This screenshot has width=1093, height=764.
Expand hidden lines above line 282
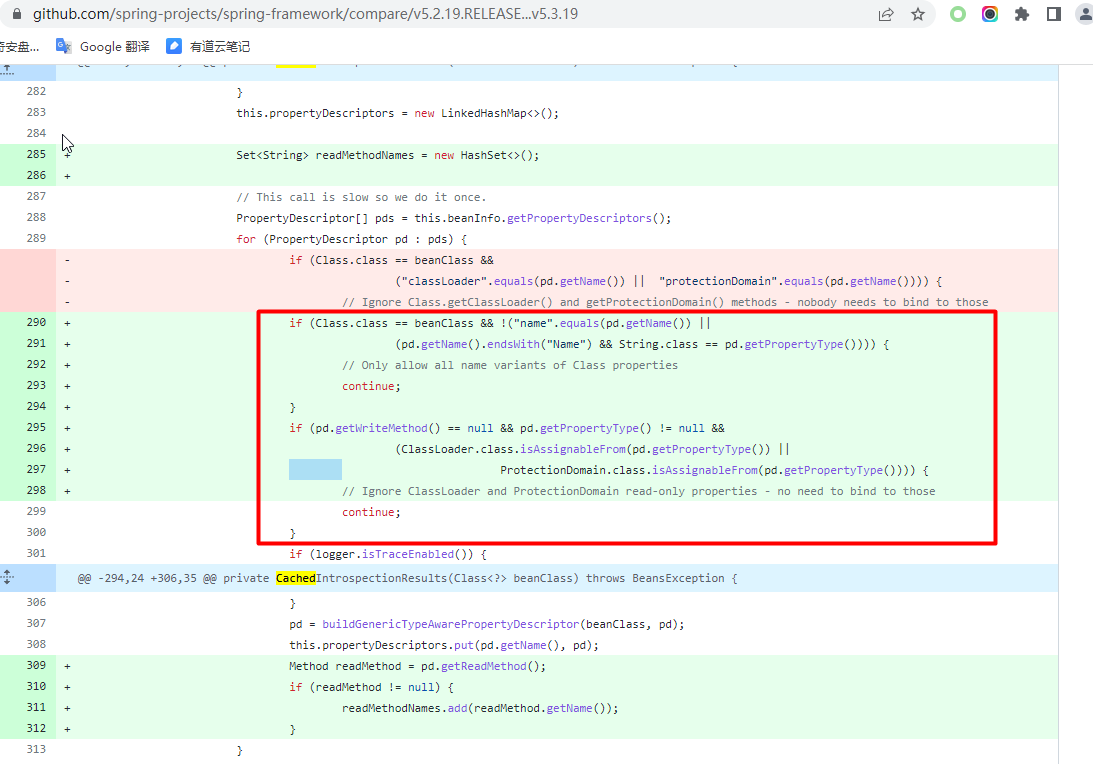(x=8, y=68)
